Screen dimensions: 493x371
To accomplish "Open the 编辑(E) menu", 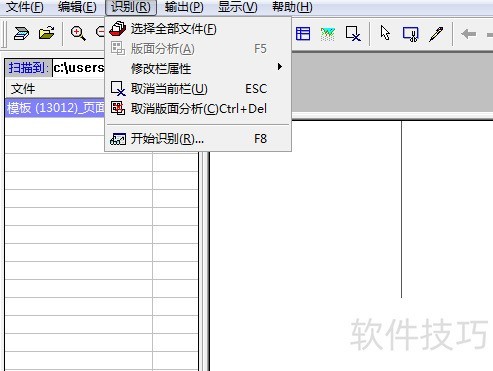I will [77, 7].
